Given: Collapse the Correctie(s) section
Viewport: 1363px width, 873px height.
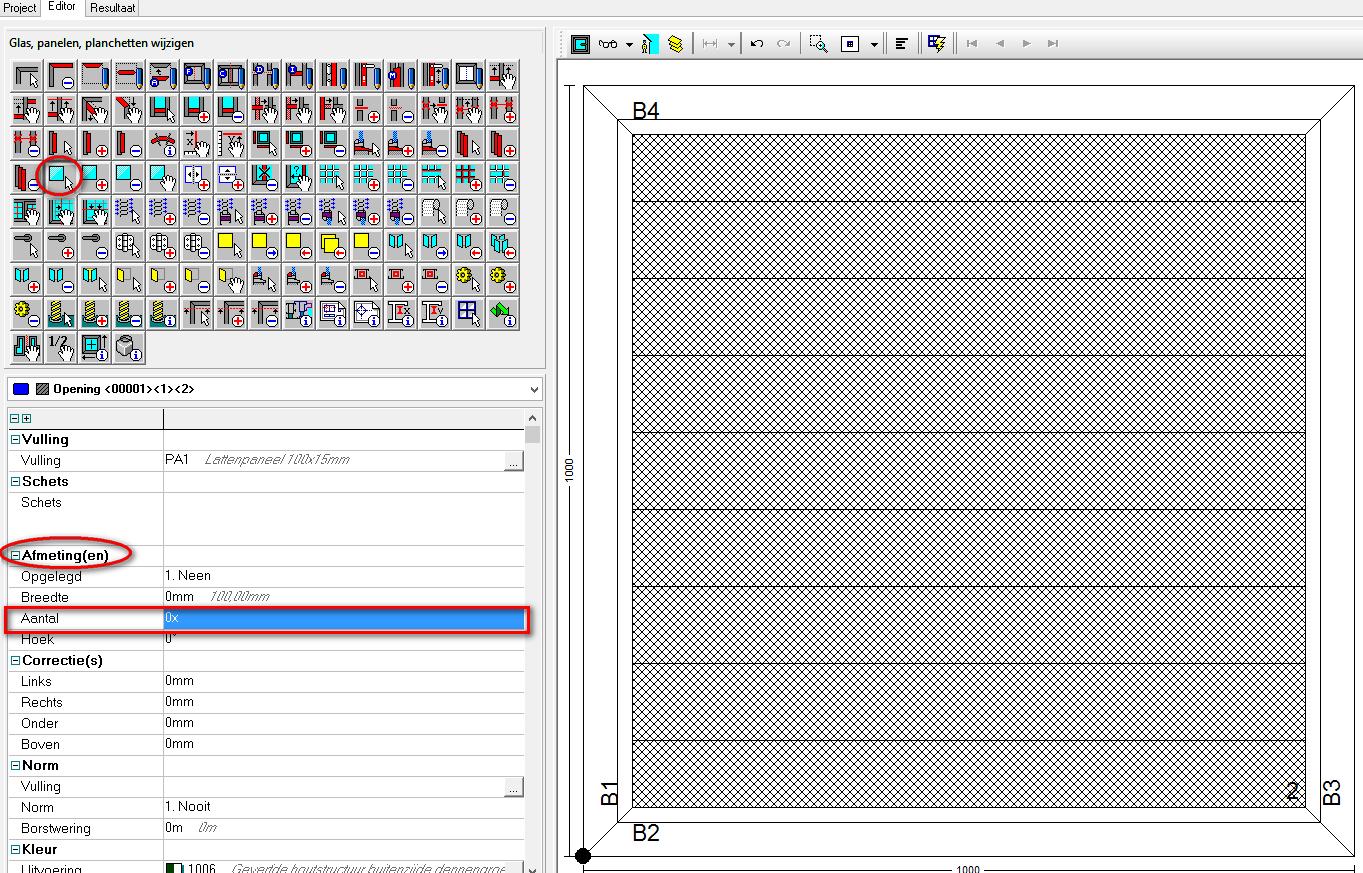Looking at the screenshot, I should pyautogui.click(x=15, y=660).
